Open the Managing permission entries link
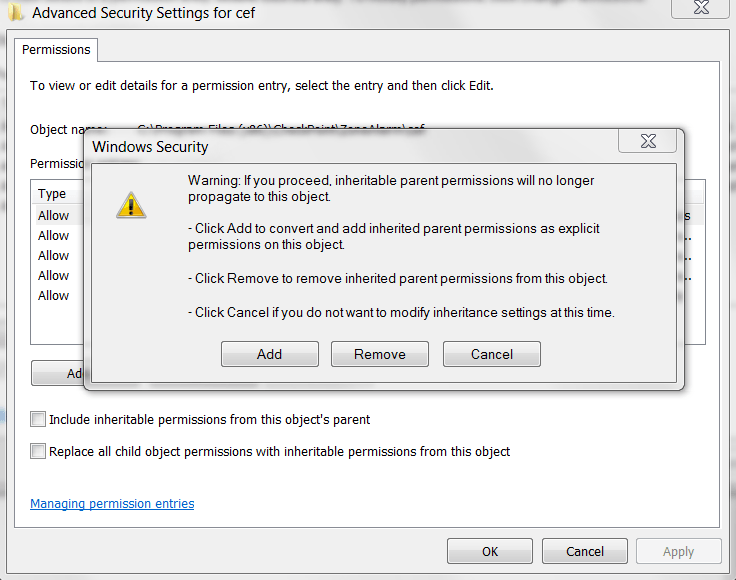 (112, 504)
